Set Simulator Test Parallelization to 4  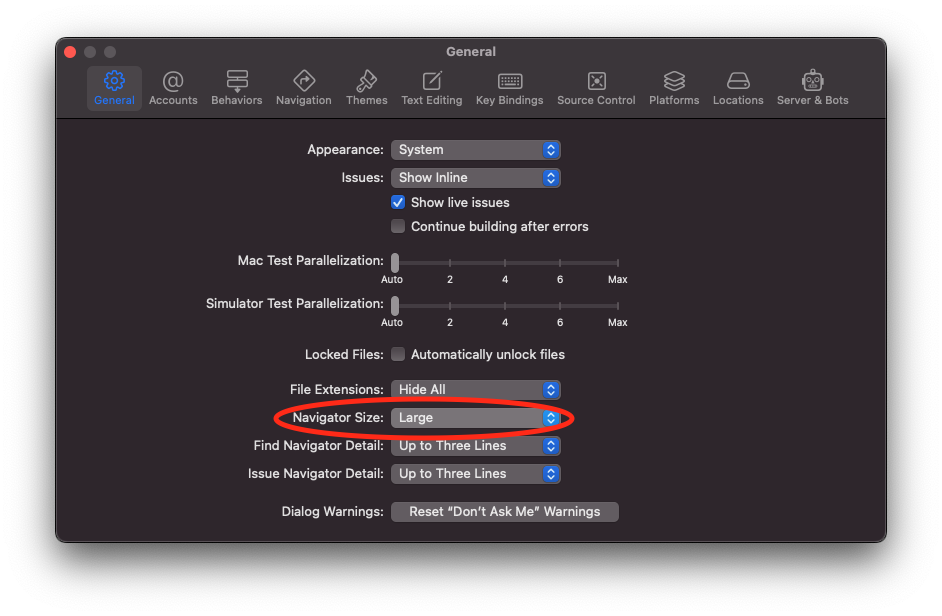coord(505,305)
